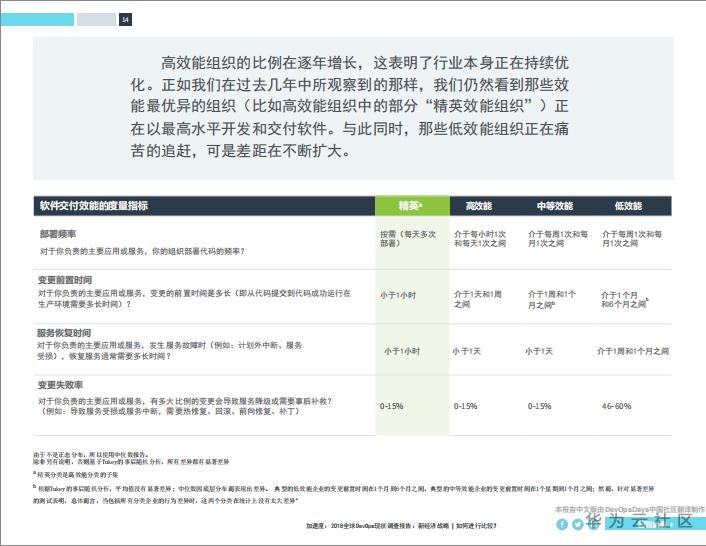The image size is (706, 546).
Task: Click footnote a about 精英分类
Action: tap(76, 474)
